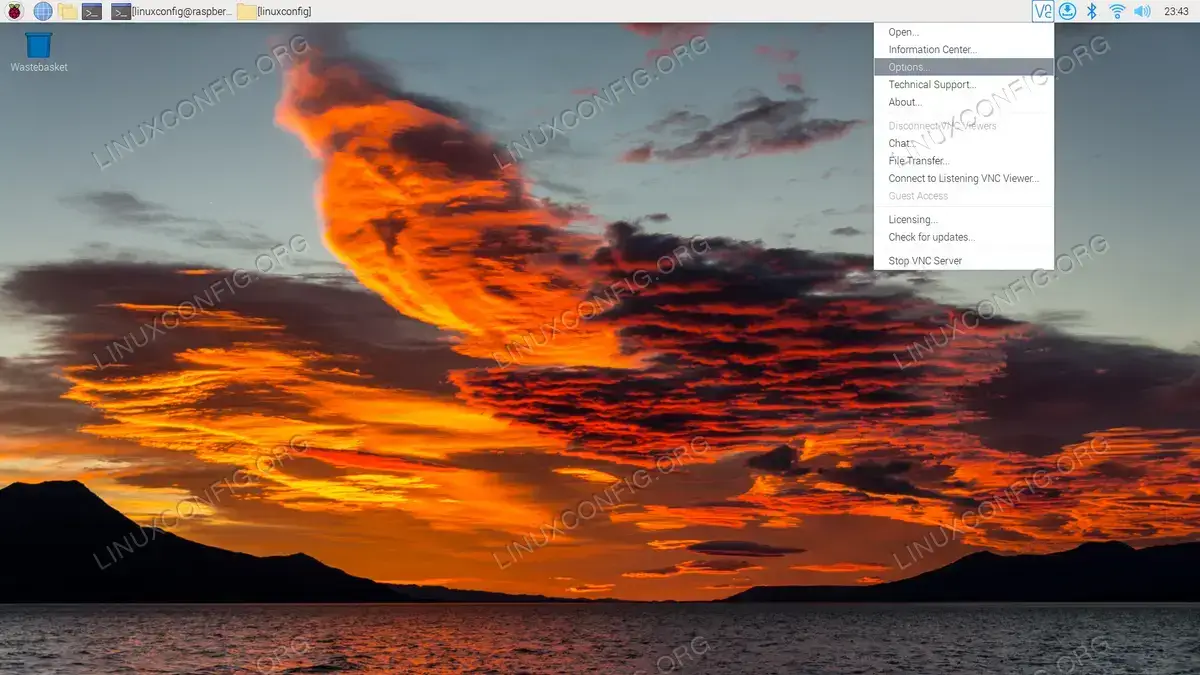This screenshot has height=675, width=1200.
Task: Select Options... in the VNC menu
Action: tap(964, 67)
